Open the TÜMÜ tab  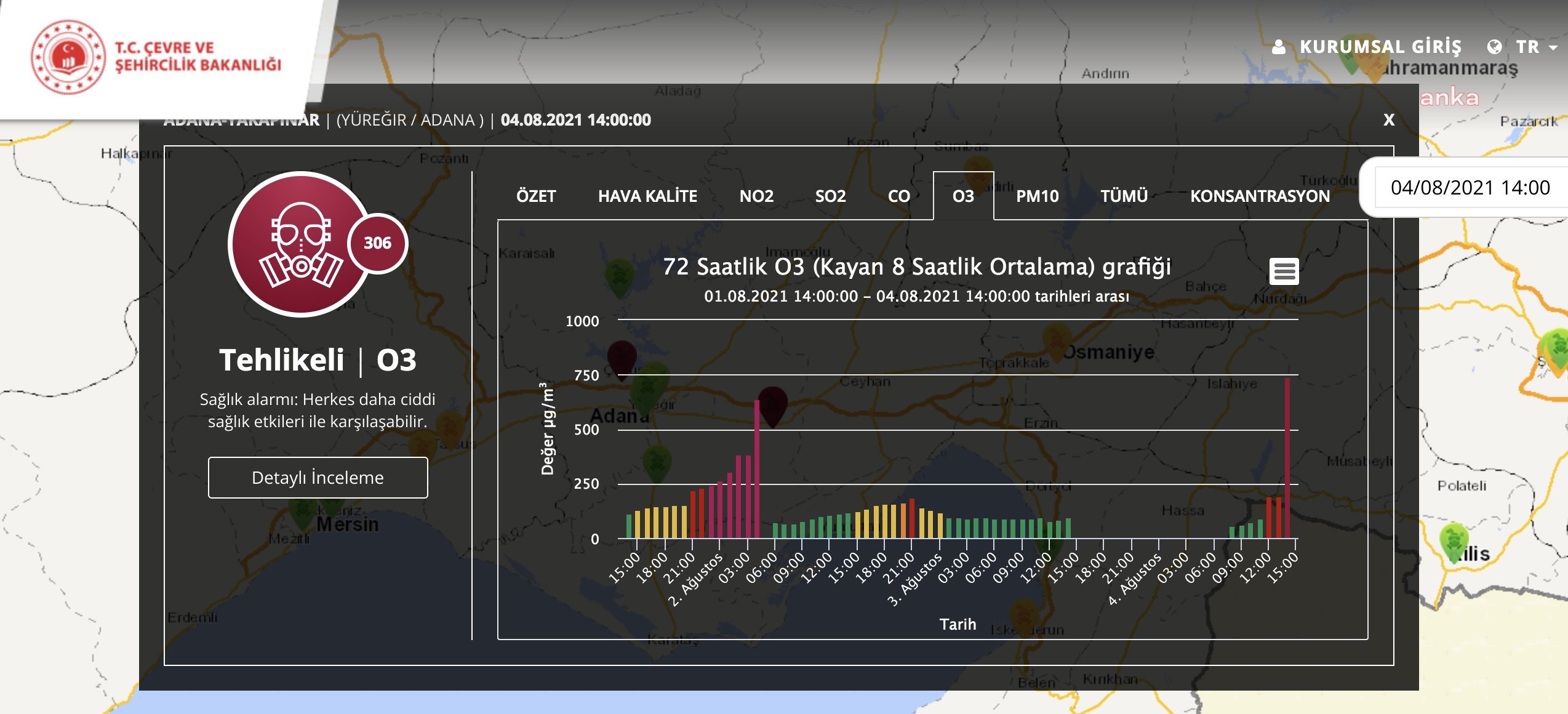[1124, 196]
